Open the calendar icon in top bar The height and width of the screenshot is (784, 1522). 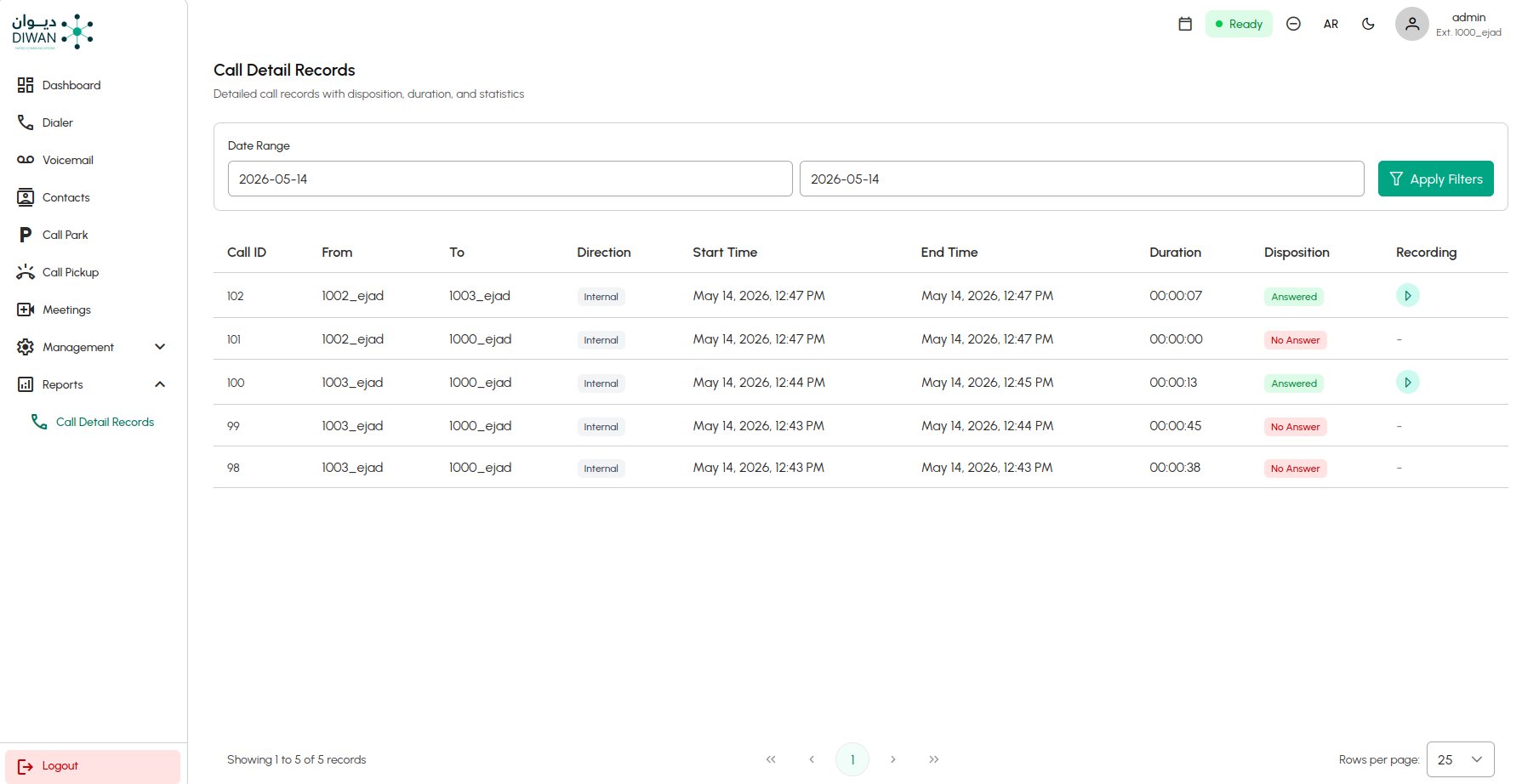[1185, 24]
